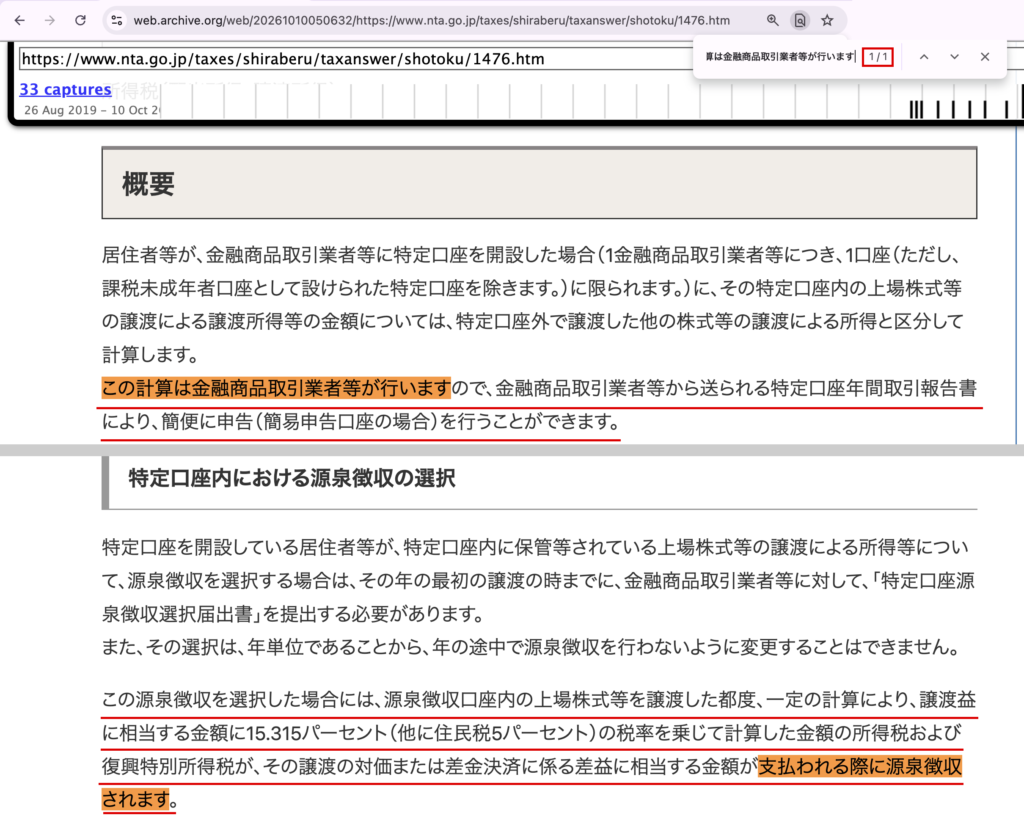
Task: Open site information icon in address bar
Action: (x=117, y=20)
